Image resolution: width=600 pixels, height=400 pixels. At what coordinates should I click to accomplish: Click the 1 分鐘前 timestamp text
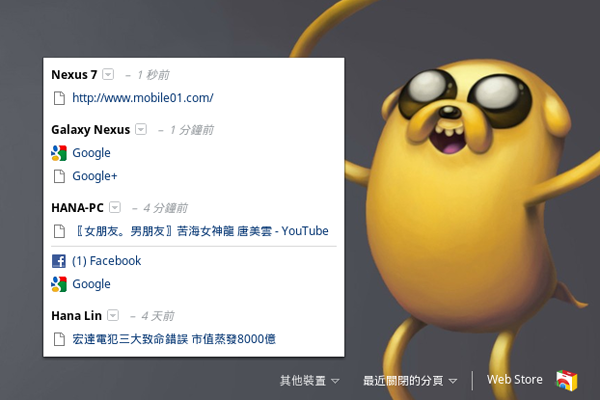(192, 130)
